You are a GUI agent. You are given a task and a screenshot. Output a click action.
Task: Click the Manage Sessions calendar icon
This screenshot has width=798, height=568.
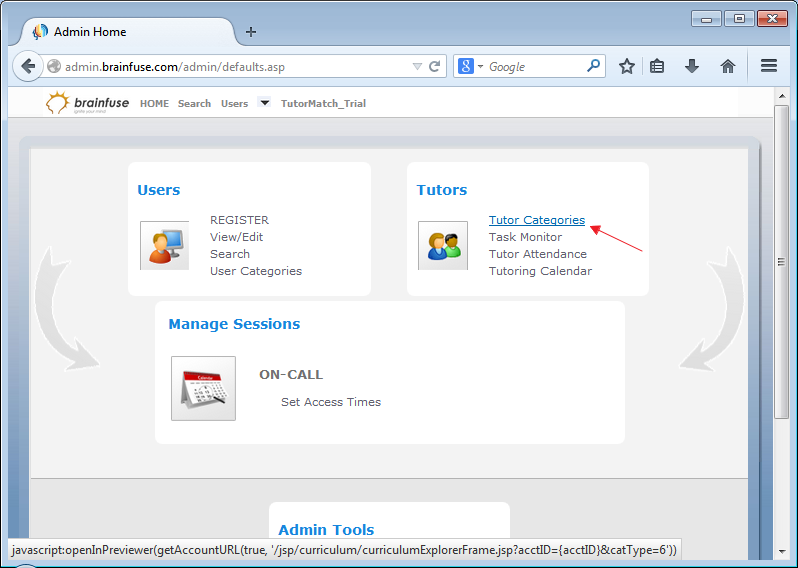[x=203, y=388]
